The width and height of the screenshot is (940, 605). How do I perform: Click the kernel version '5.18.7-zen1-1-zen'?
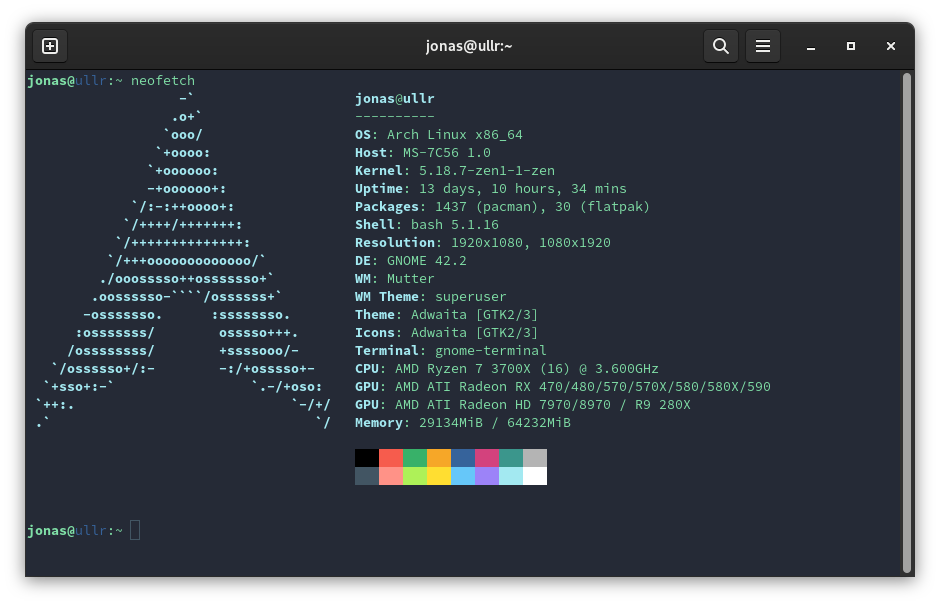[487, 170]
